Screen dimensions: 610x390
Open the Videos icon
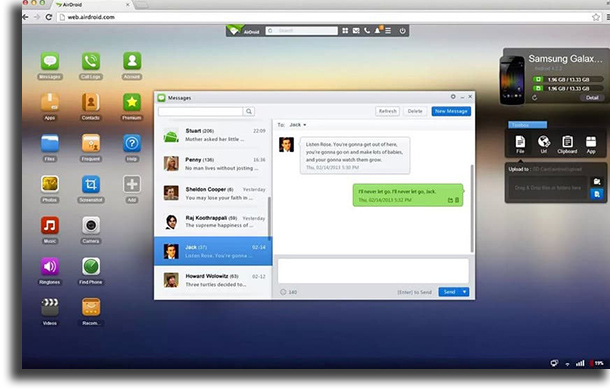[50, 307]
